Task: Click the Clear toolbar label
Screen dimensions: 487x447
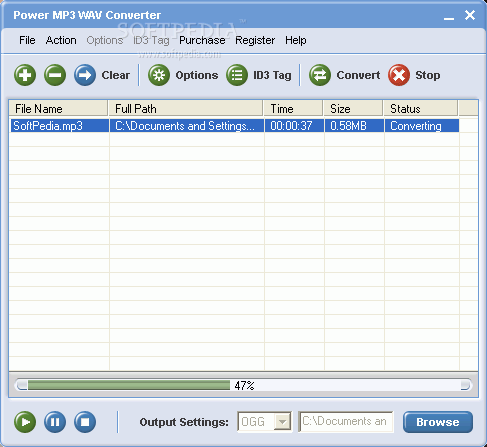Action: [x=116, y=75]
